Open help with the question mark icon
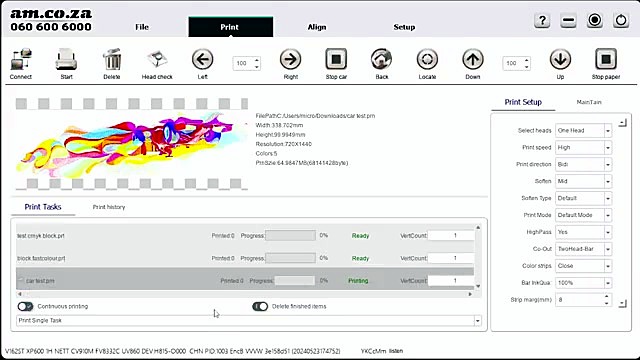640x360 pixels. pyautogui.click(x=542, y=20)
